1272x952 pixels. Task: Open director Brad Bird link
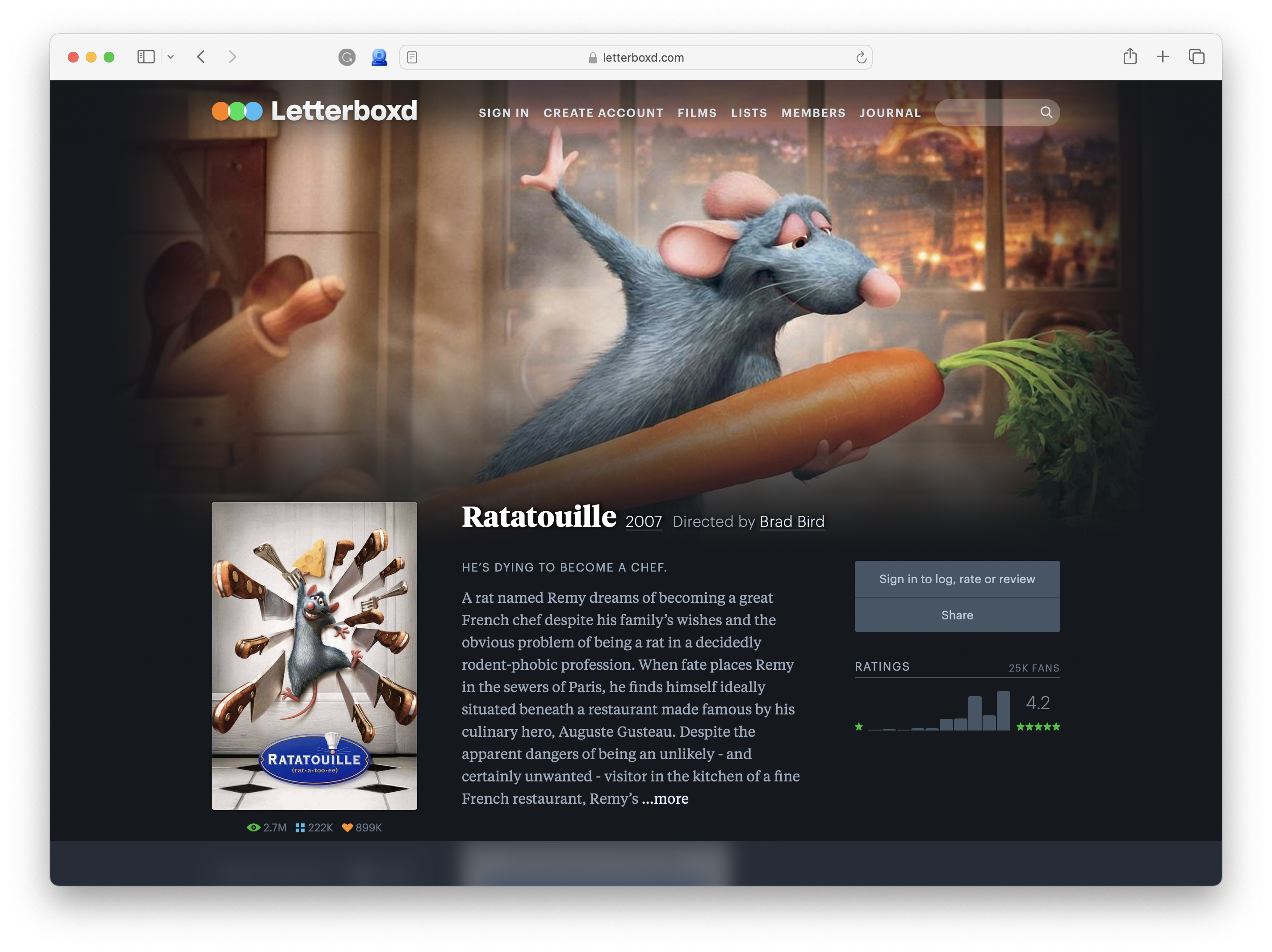pyautogui.click(x=792, y=522)
